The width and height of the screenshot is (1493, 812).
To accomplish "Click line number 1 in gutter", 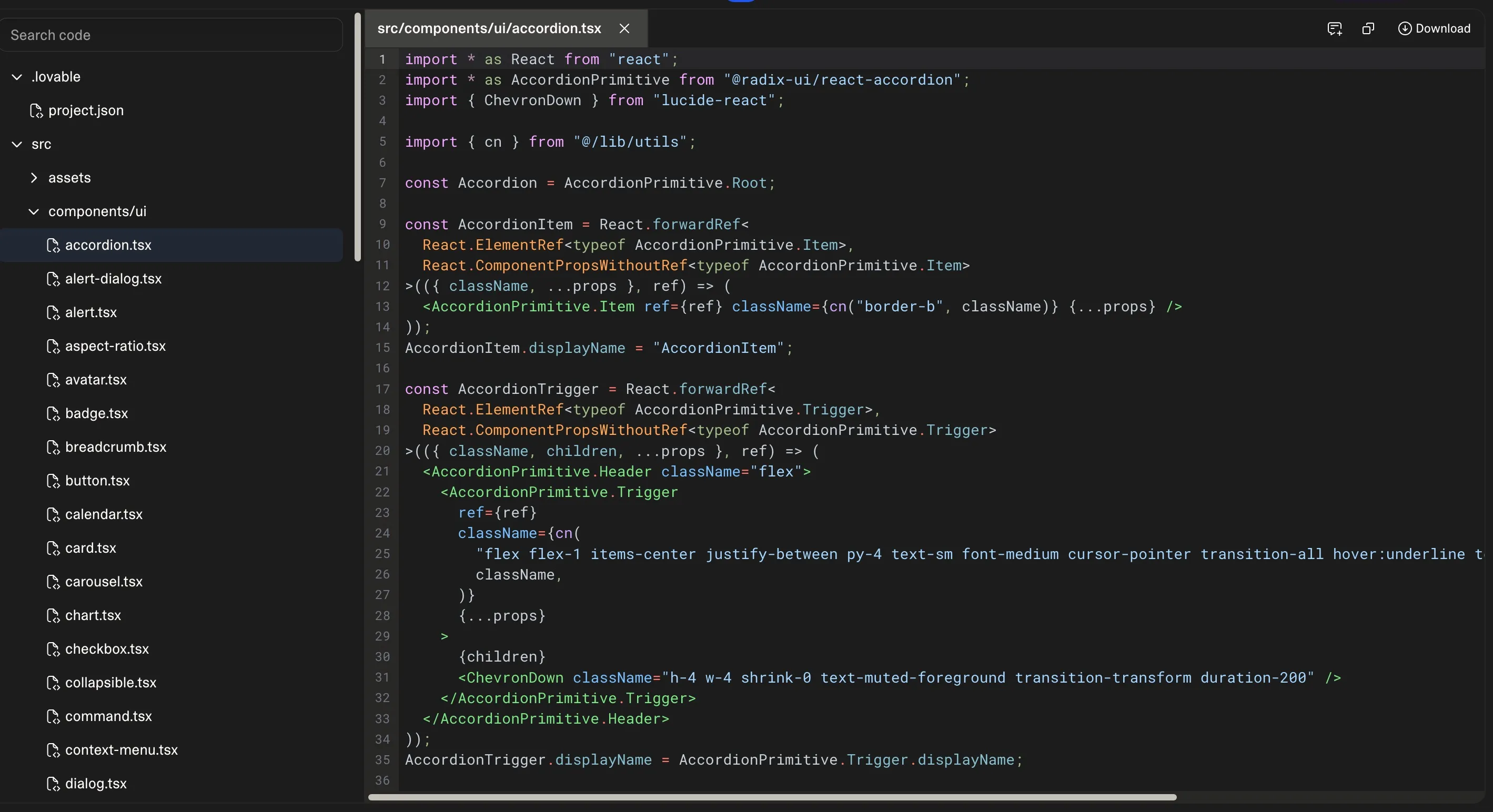I will pos(382,59).
